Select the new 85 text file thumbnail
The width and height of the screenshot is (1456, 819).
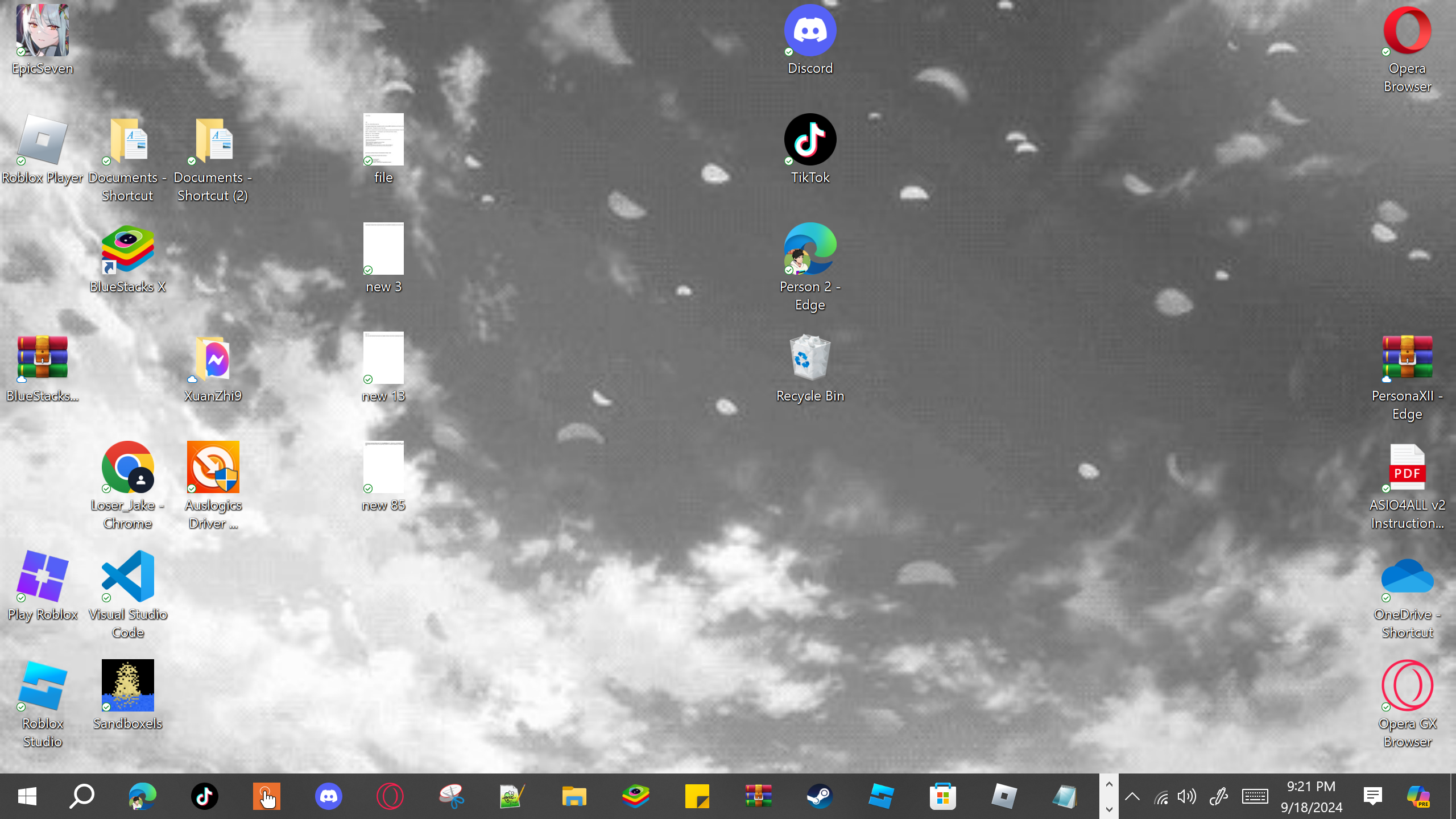point(383,468)
